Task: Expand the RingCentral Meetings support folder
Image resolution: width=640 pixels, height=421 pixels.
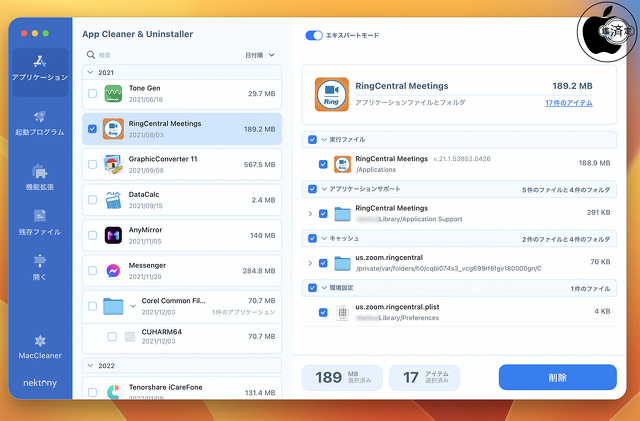Action: coord(310,214)
